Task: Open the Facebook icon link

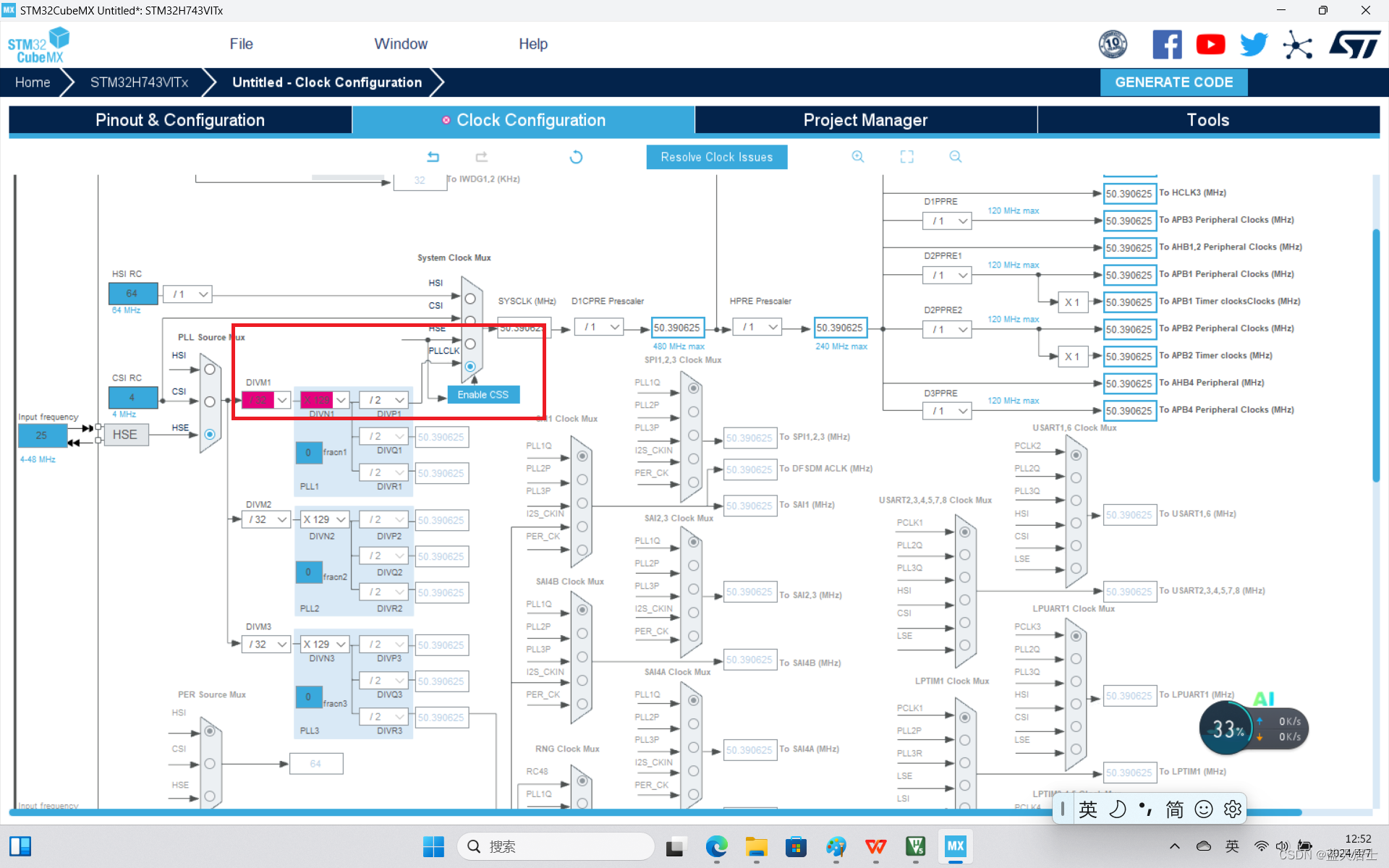Action: coord(1166,45)
